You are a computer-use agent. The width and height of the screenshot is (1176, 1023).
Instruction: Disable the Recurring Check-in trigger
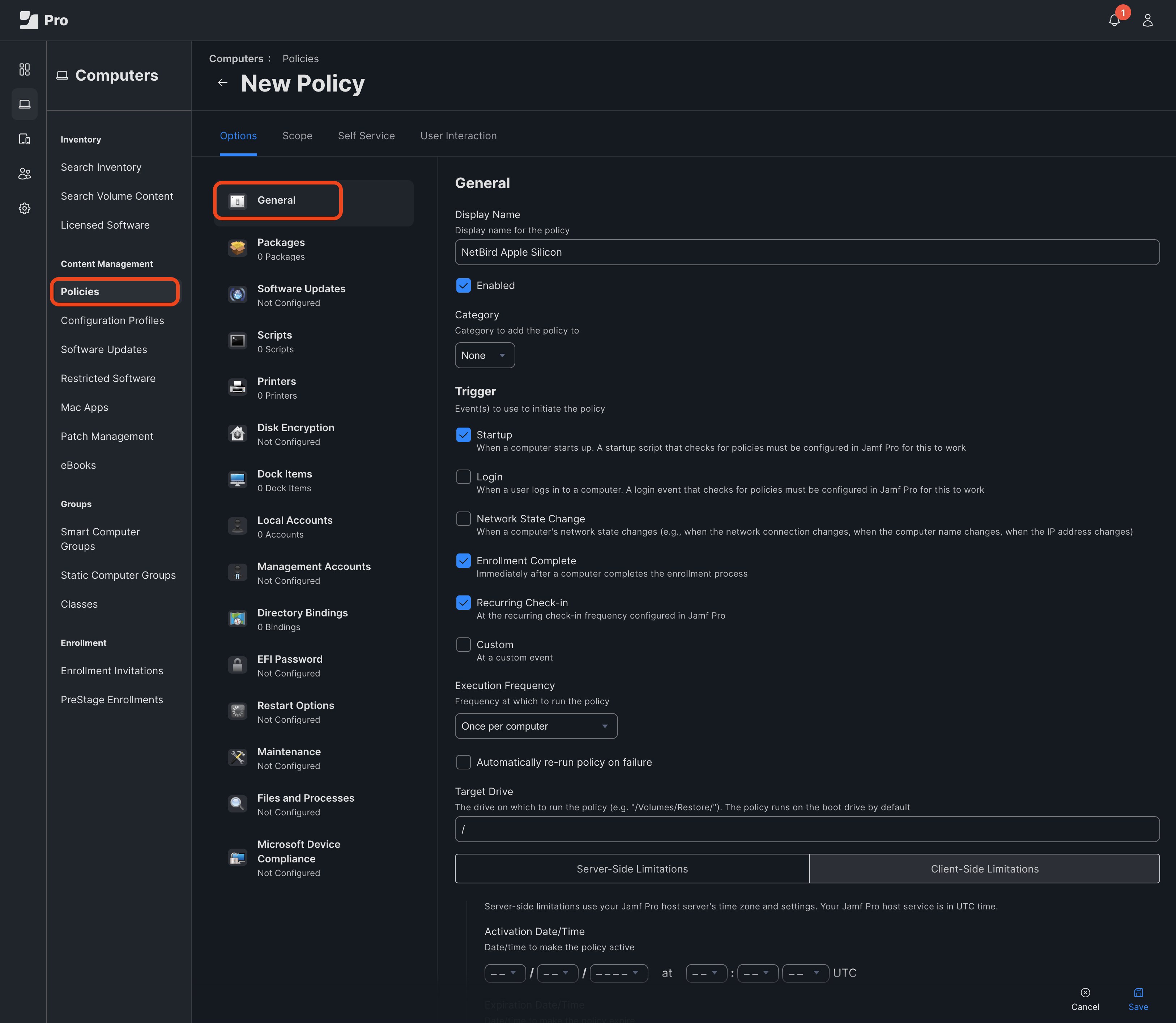click(463, 602)
